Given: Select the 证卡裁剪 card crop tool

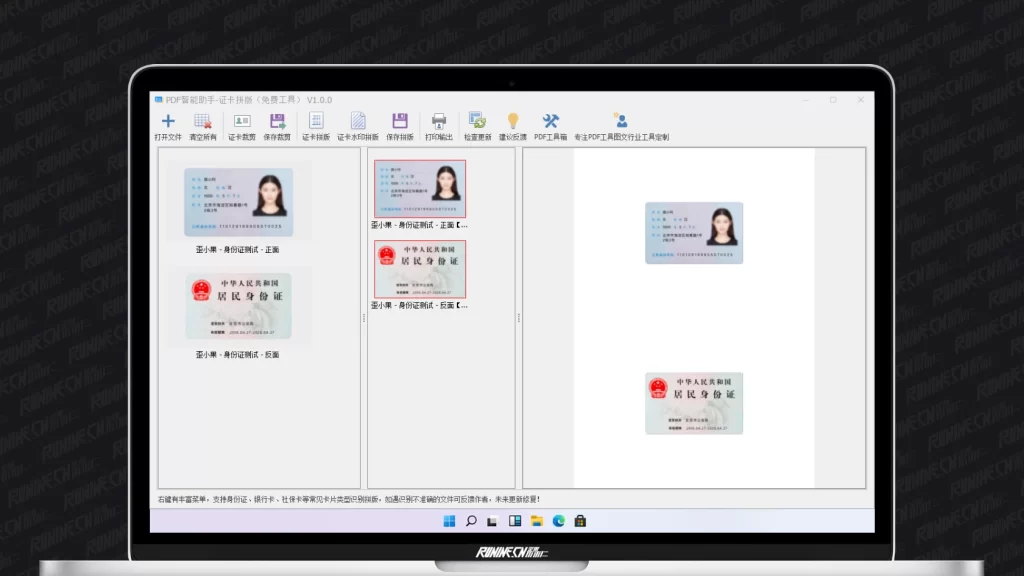Looking at the screenshot, I should click(241, 122).
